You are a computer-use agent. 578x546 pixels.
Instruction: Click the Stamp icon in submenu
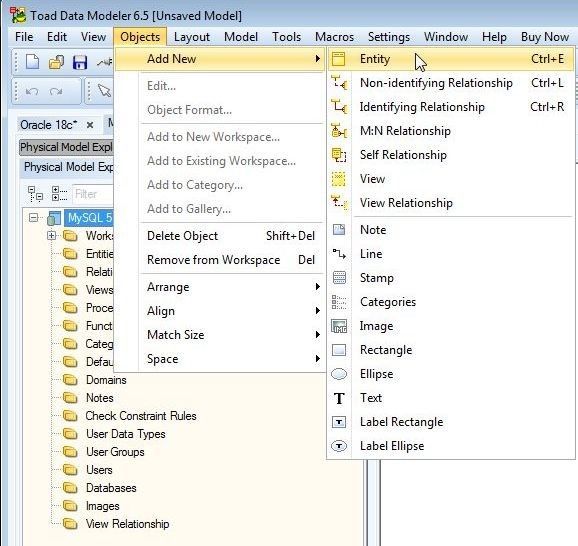339,278
